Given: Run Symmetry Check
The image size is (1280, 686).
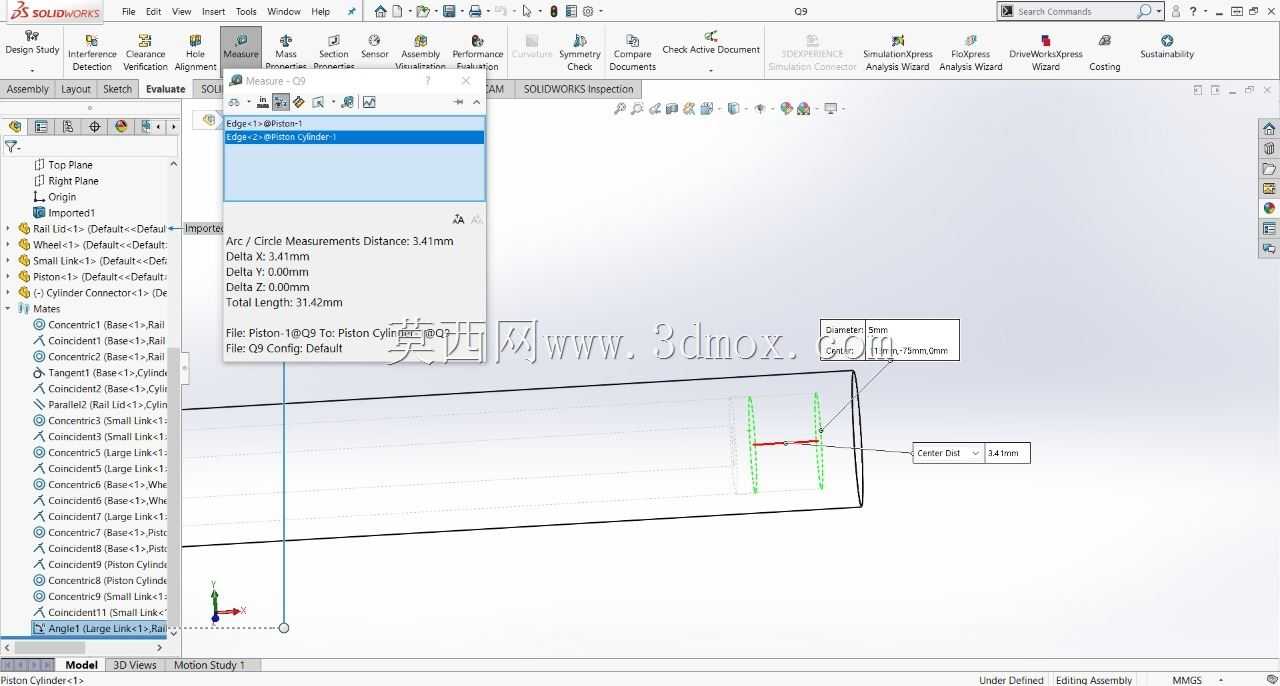Looking at the screenshot, I should point(580,53).
